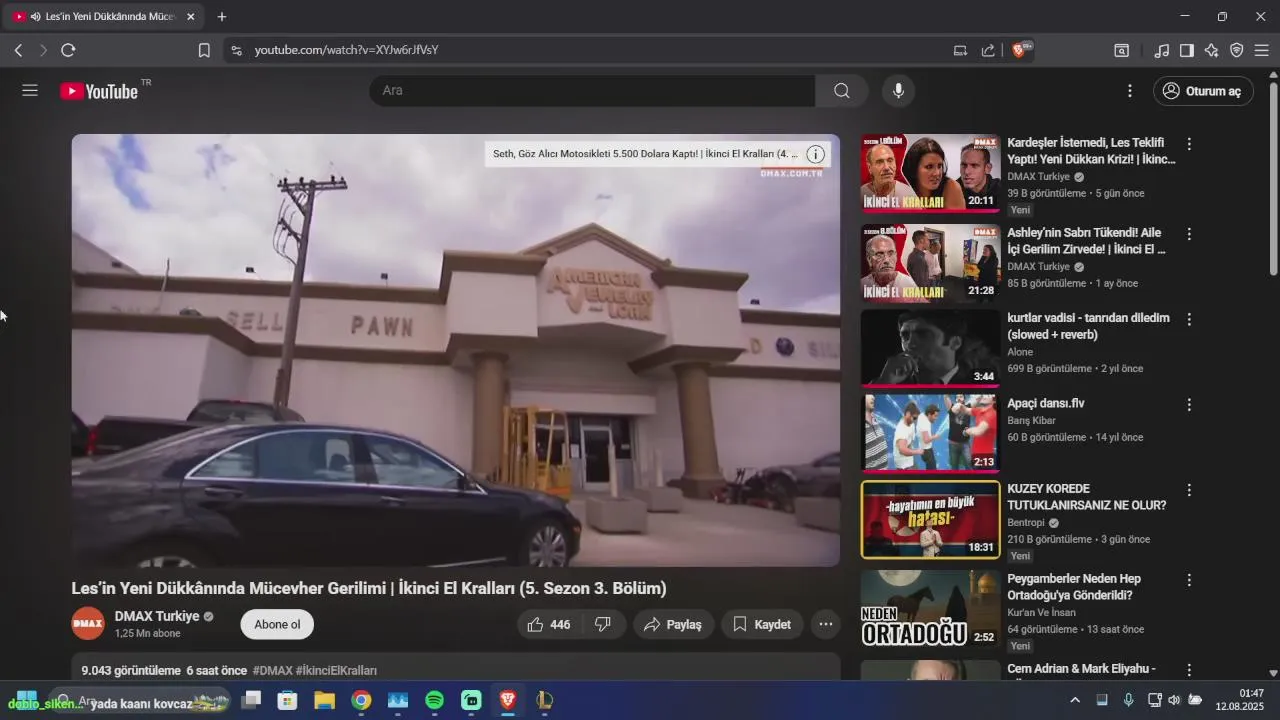Viewport: 1280px width, 720px height.
Task: Open Leo AI sparkle icon in toolbar
Action: tap(1212, 50)
